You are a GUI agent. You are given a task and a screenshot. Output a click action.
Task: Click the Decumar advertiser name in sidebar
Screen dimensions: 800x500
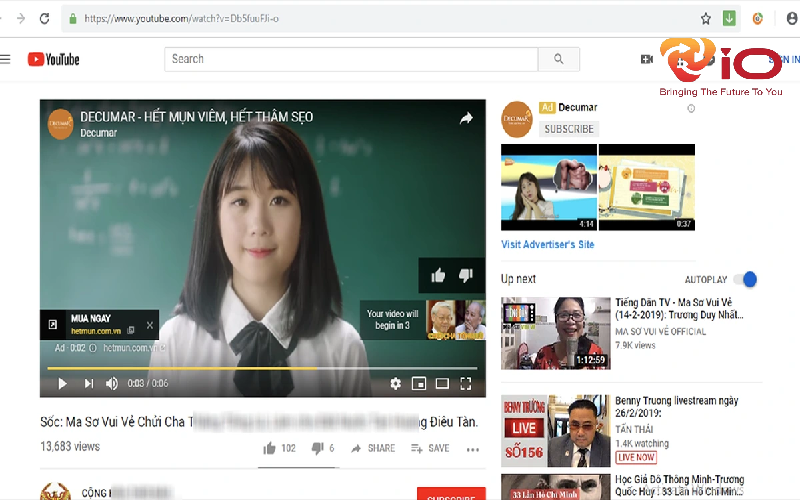tap(578, 108)
